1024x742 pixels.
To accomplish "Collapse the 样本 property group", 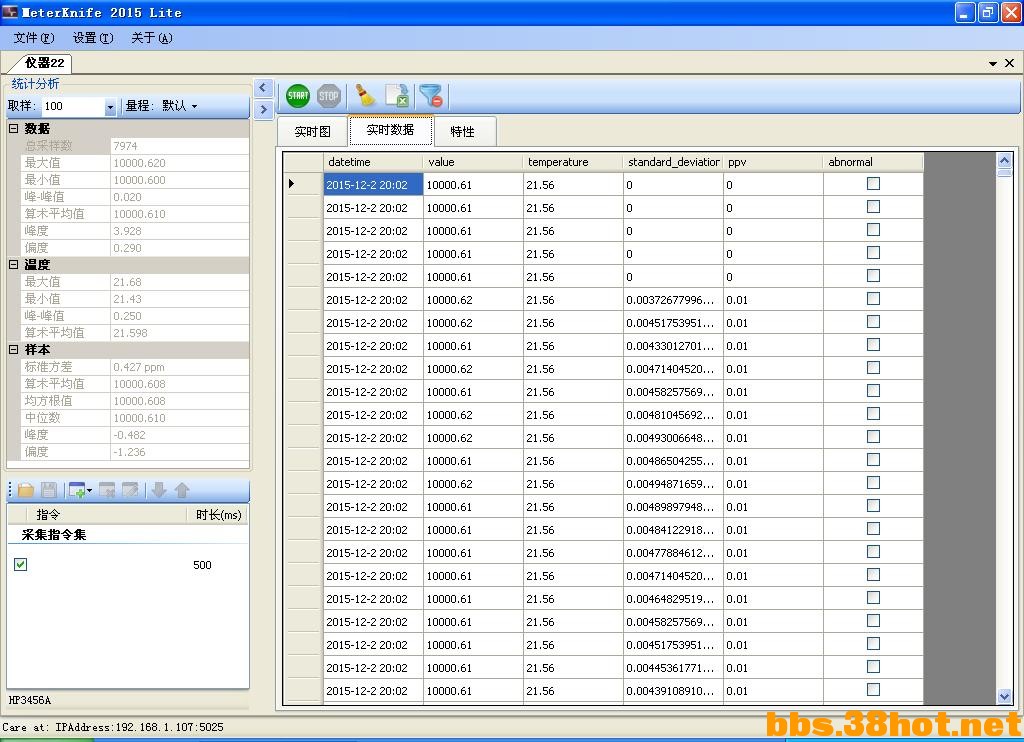I will click(x=13, y=349).
